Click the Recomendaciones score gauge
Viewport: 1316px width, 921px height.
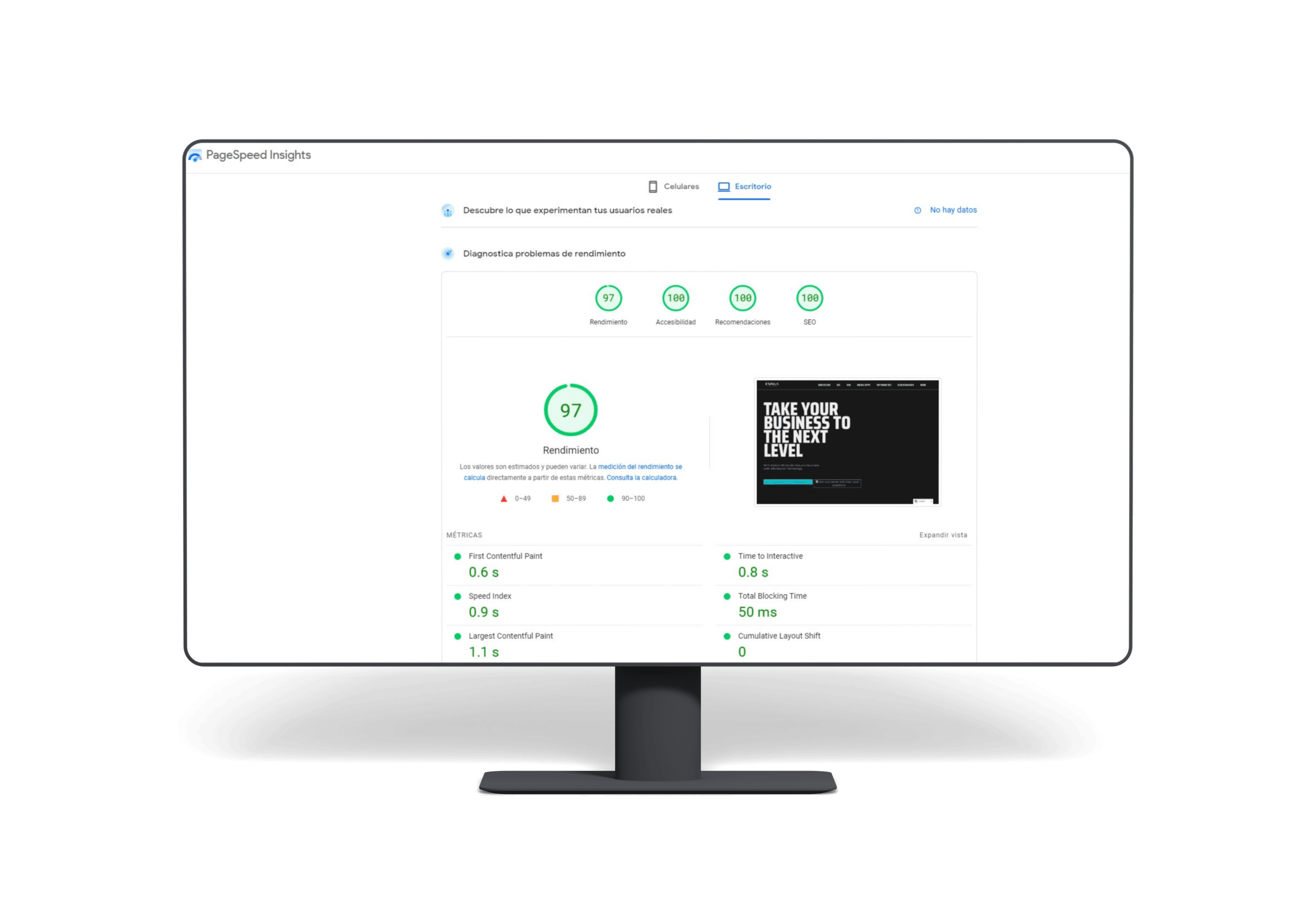coord(742,298)
